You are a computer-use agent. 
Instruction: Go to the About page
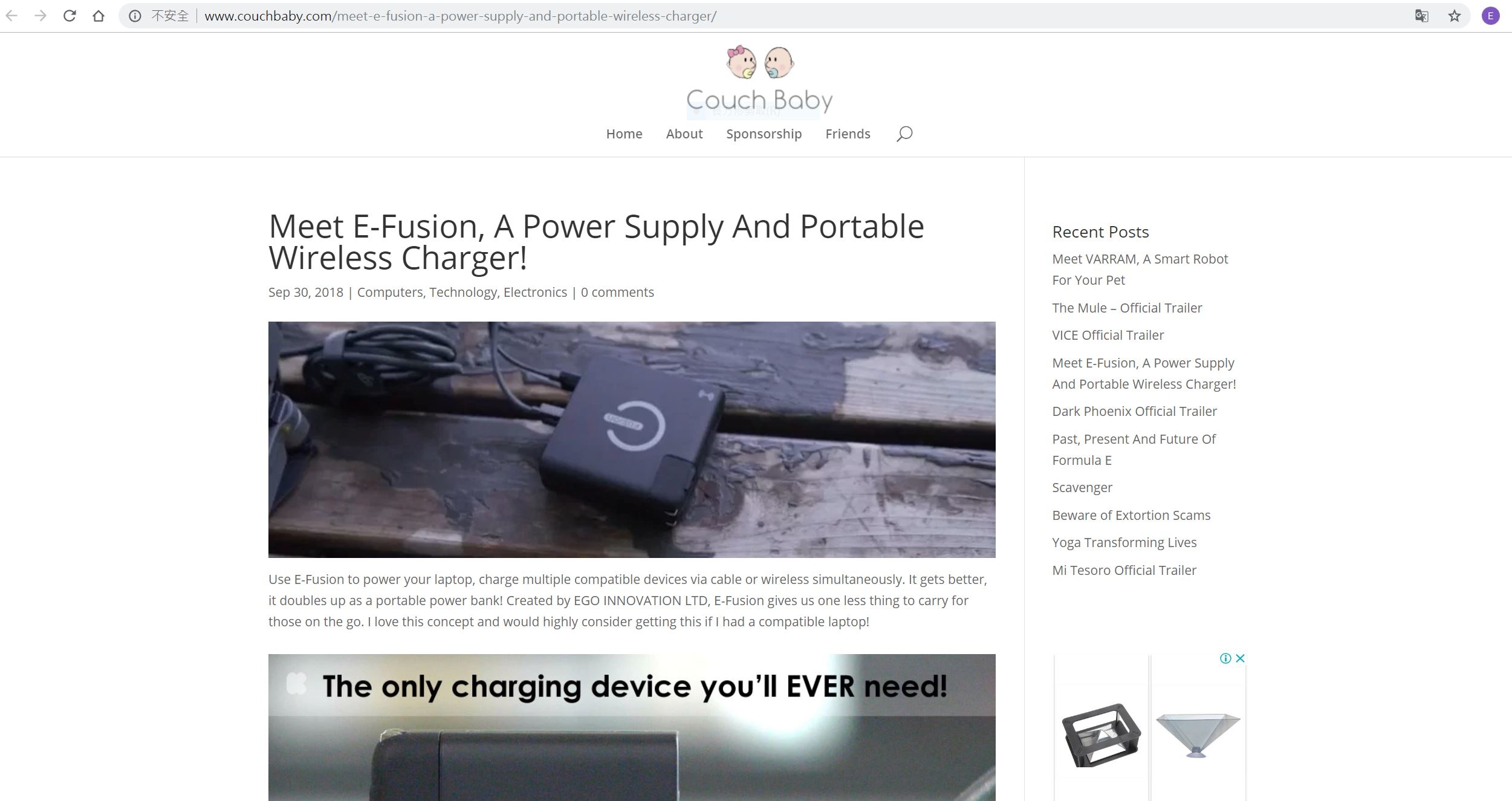[684, 134]
